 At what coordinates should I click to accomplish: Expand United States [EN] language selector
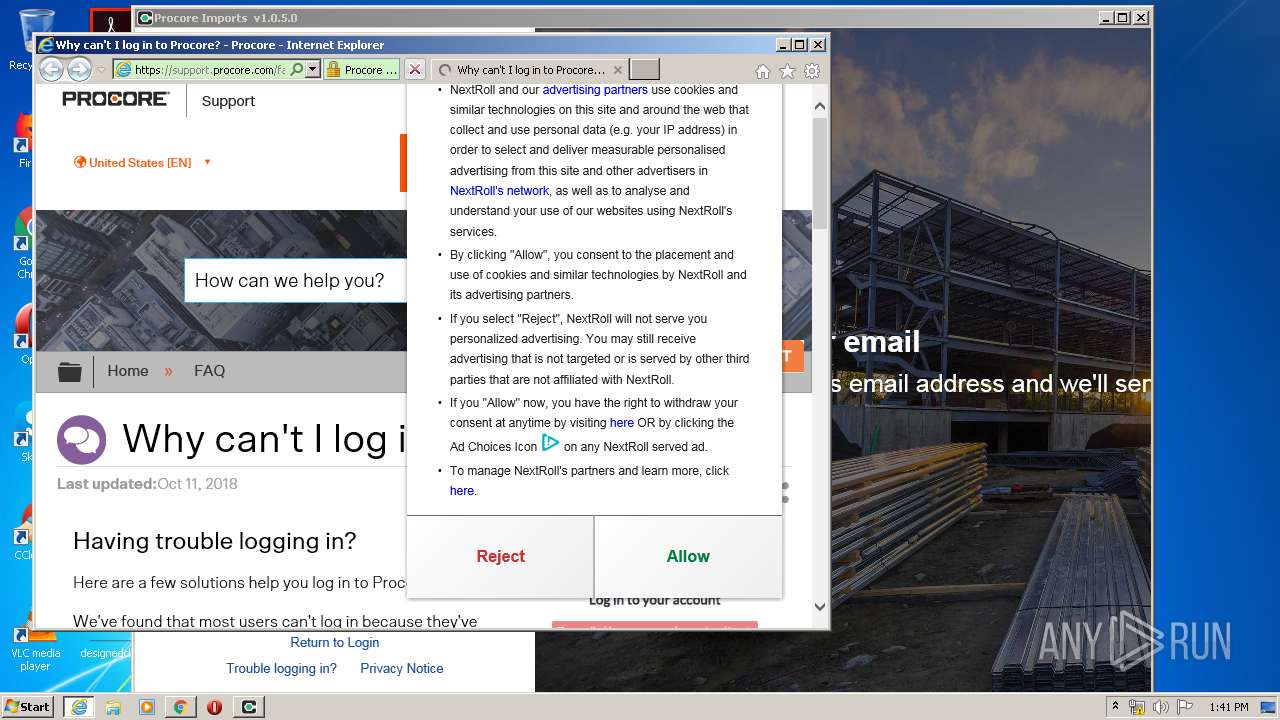142,162
